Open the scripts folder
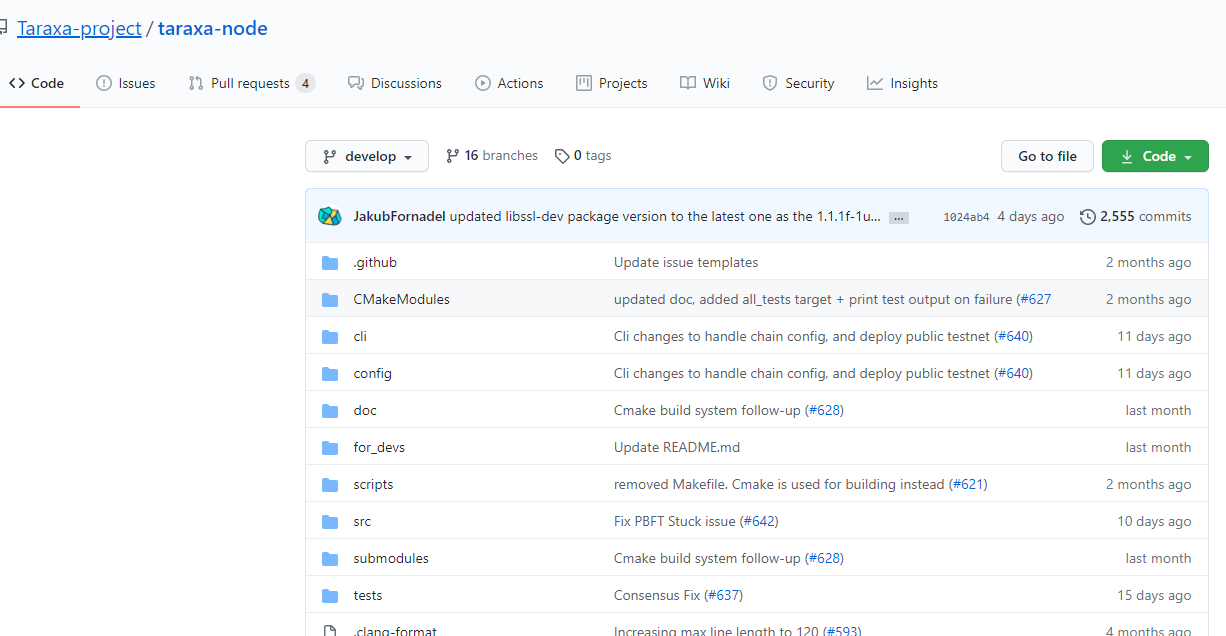 373,484
